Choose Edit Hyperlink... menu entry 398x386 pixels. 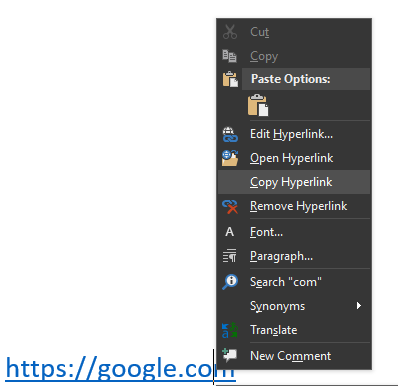click(294, 134)
